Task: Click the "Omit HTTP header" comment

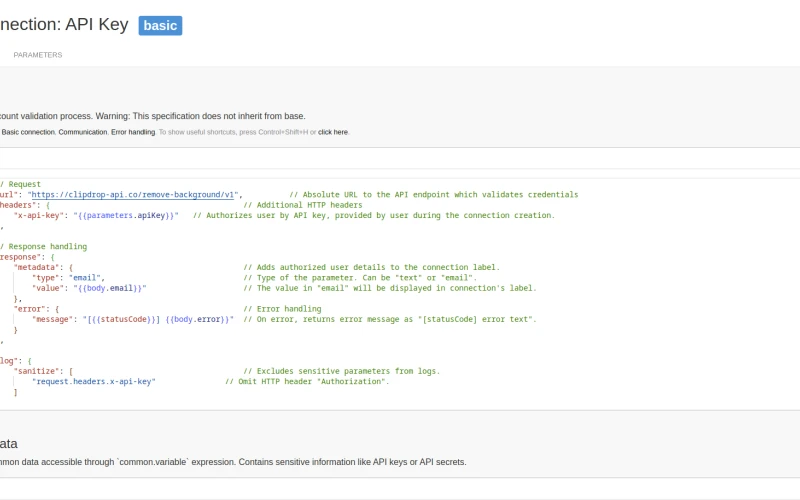Action: coord(307,382)
